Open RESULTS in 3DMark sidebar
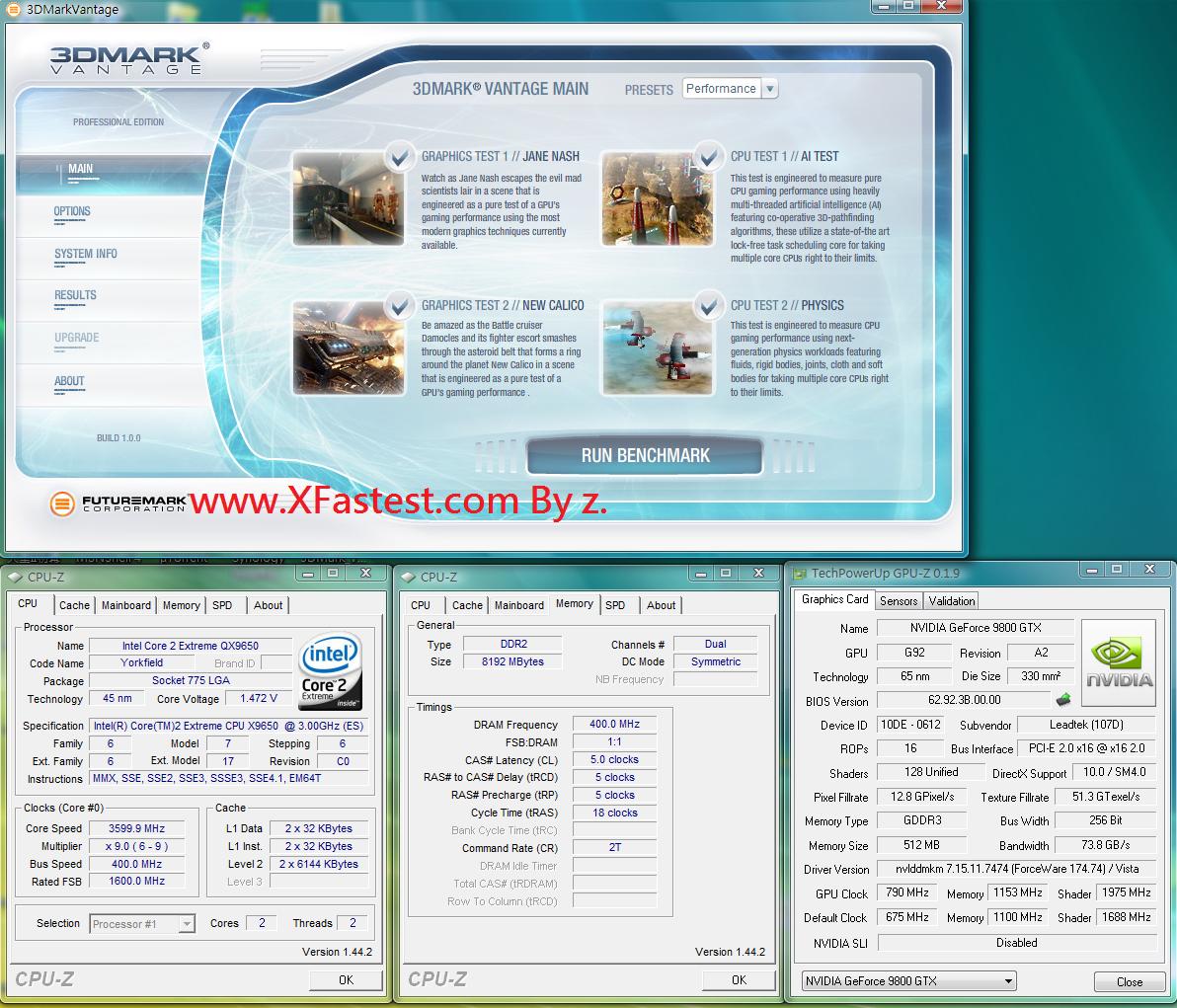The height and width of the screenshot is (1008, 1177). [x=75, y=296]
